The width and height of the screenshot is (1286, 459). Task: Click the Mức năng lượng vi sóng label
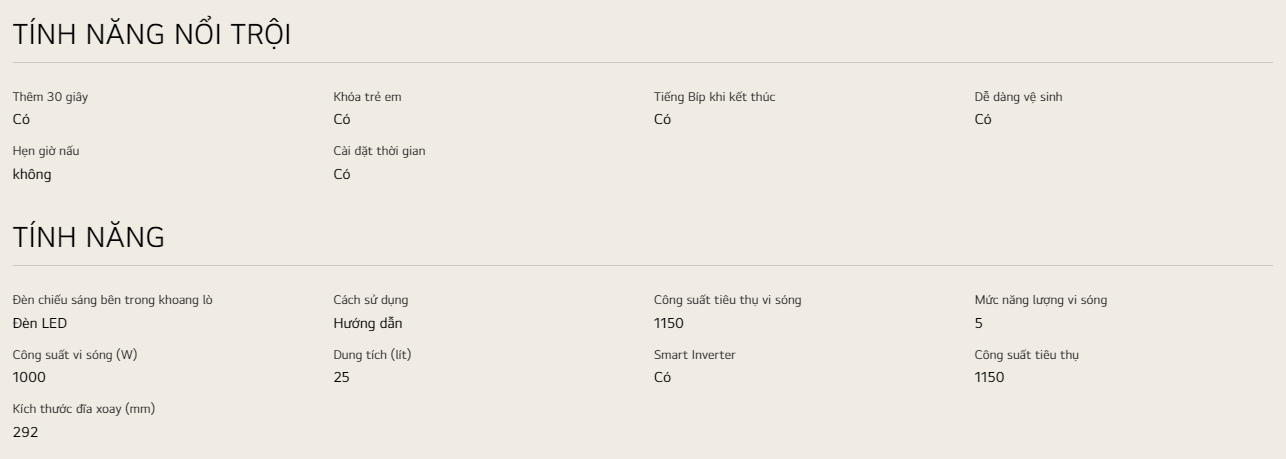pos(1040,300)
